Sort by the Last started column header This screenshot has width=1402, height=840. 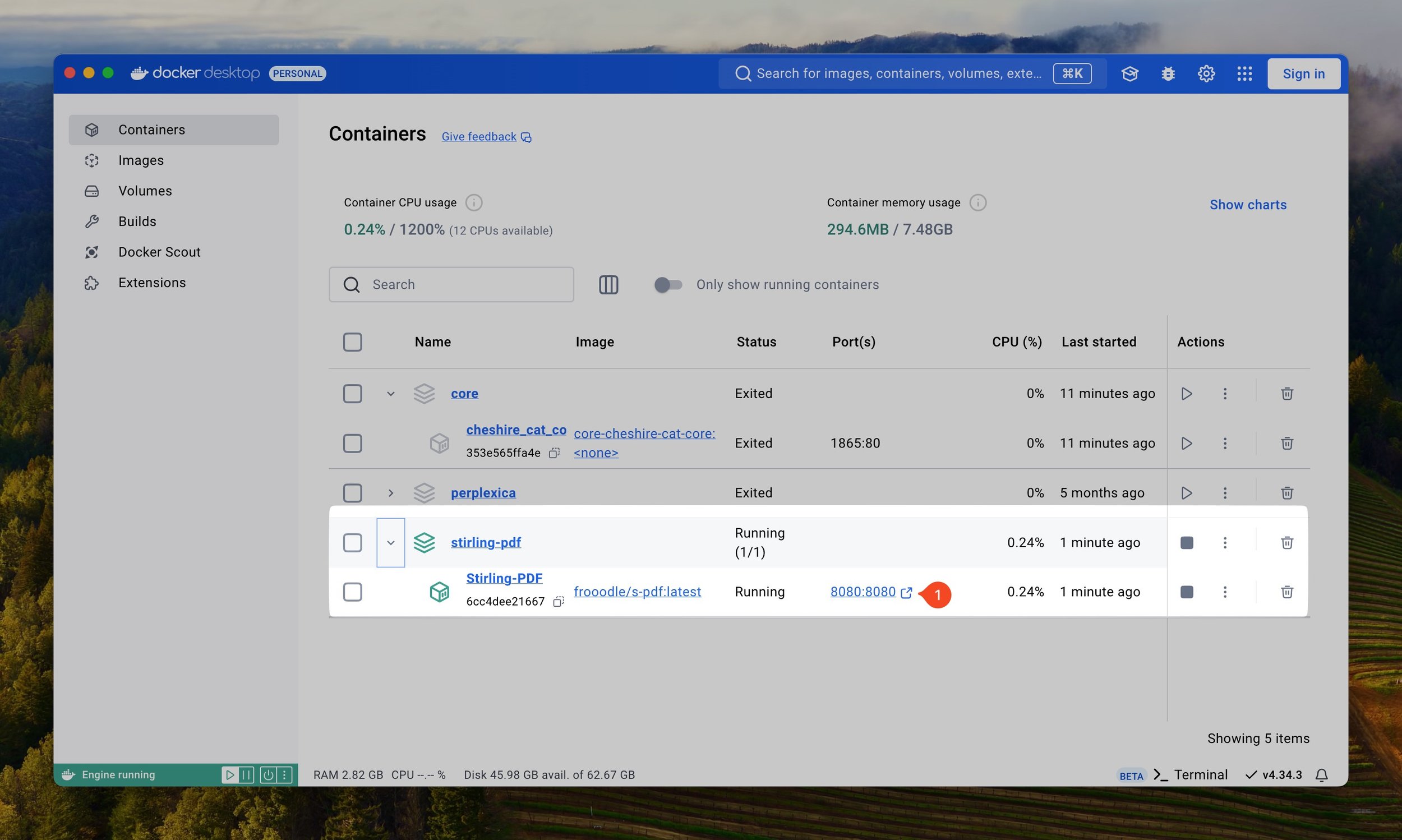pos(1099,342)
